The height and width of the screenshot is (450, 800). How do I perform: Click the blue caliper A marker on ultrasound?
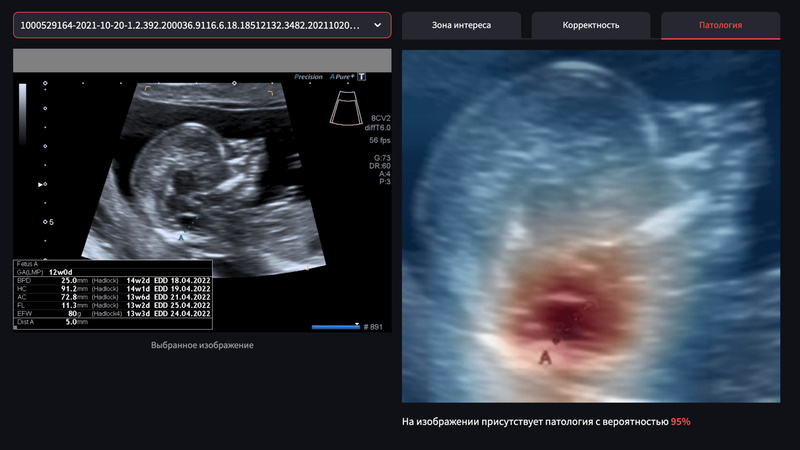(x=181, y=238)
